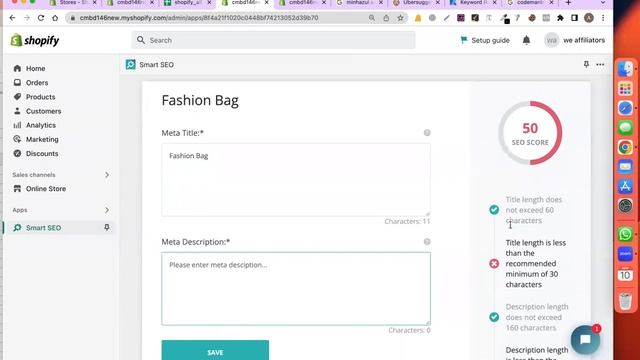The image size is (640, 360).
Task: Open the we affiliators account menu
Action: [x=575, y=40]
